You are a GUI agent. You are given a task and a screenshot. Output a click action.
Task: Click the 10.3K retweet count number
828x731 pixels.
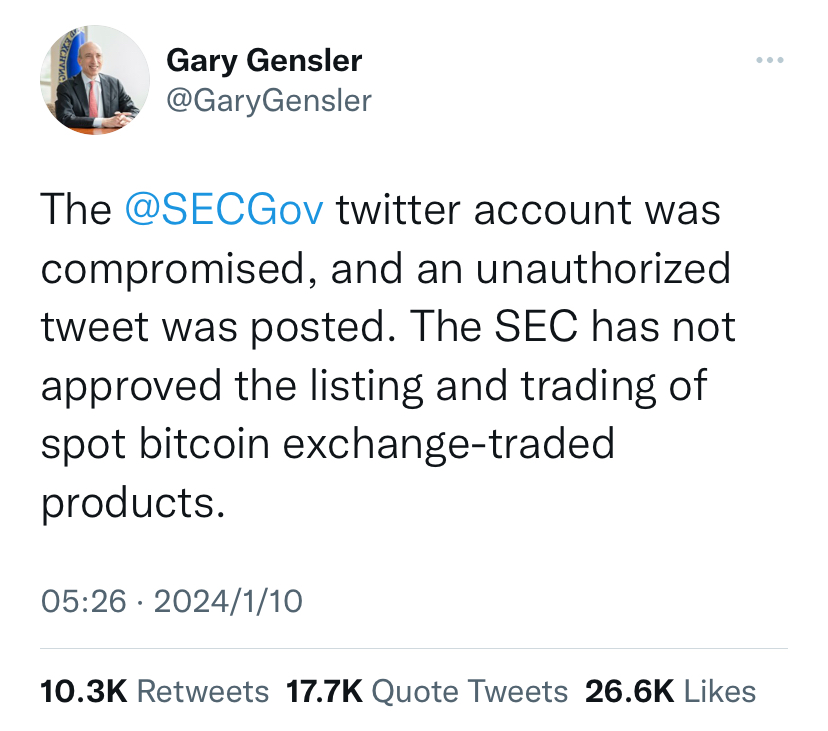[x=83, y=691]
